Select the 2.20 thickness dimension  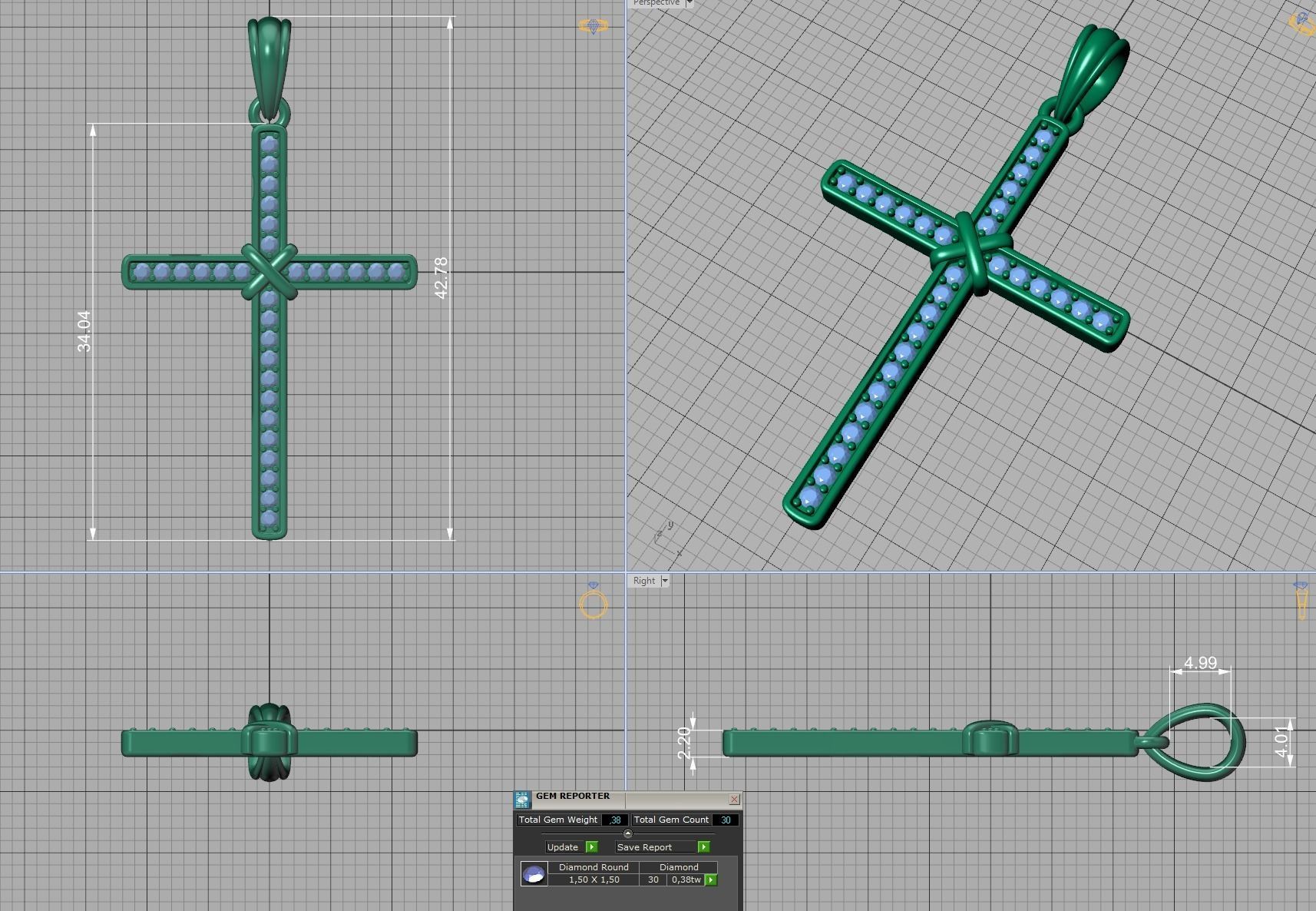click(x=684, y=743)
